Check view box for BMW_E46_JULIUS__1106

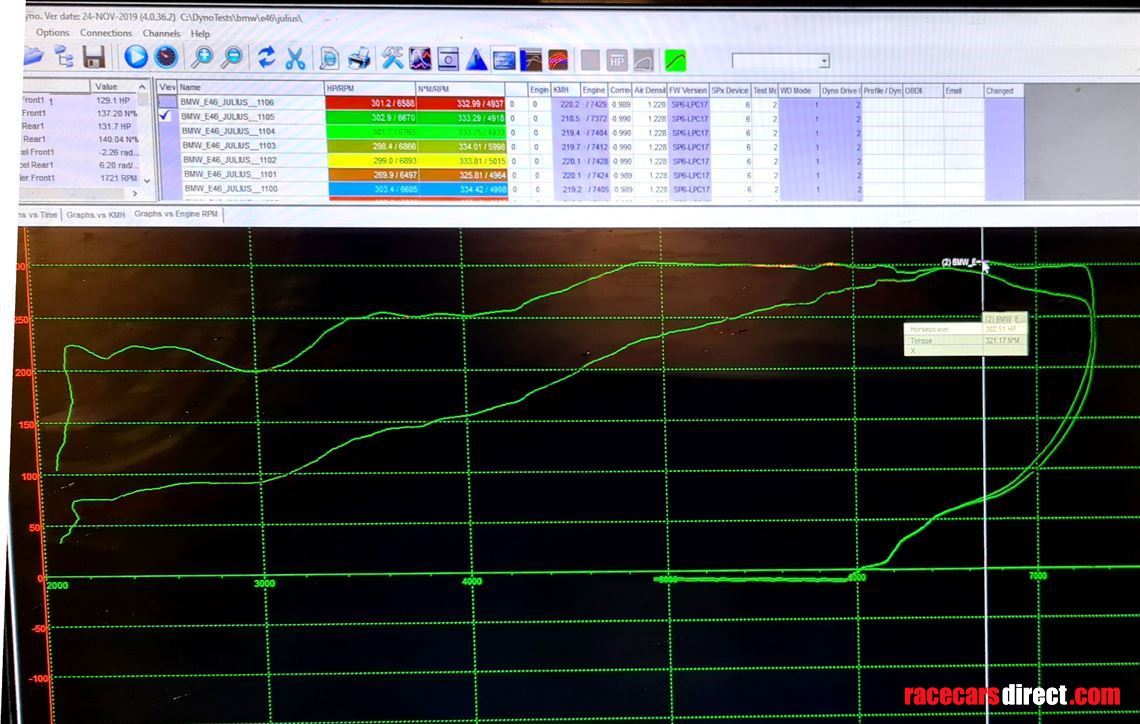point(166,102)
